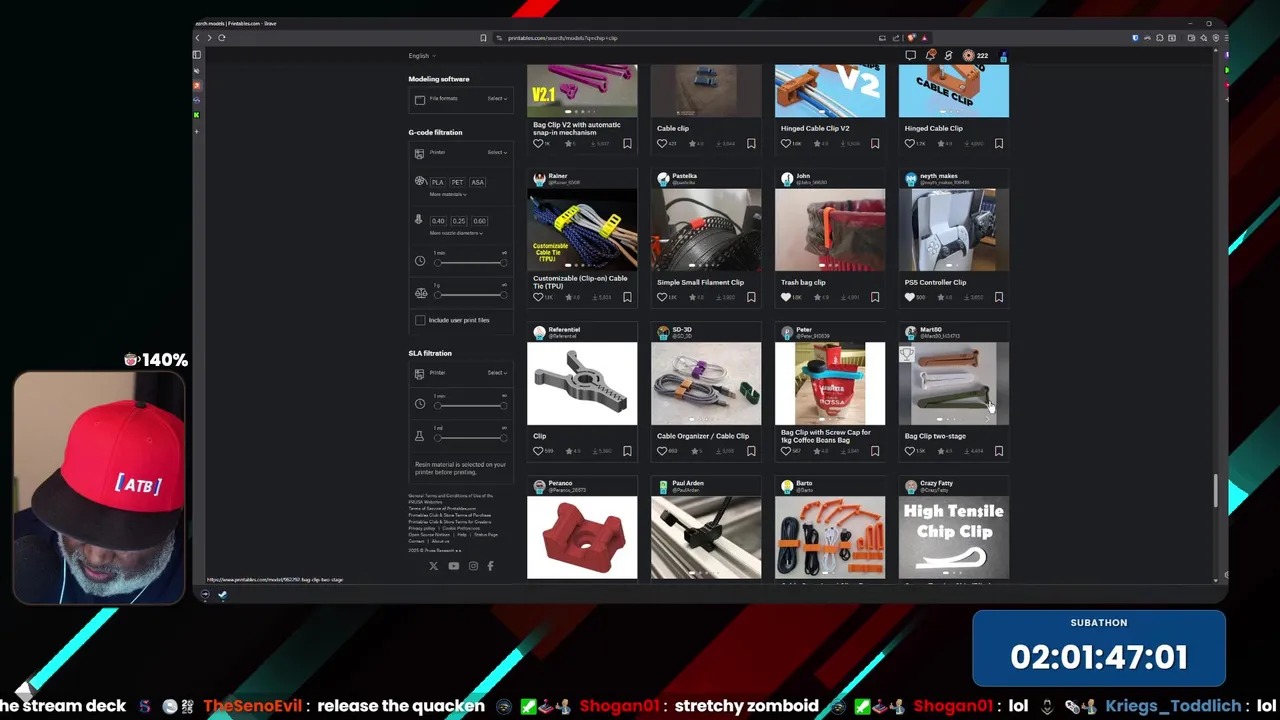The height and width of the screenshot is (720, 1280).
Task: Toggle the PLA material filter
Action: click(437, 182)
